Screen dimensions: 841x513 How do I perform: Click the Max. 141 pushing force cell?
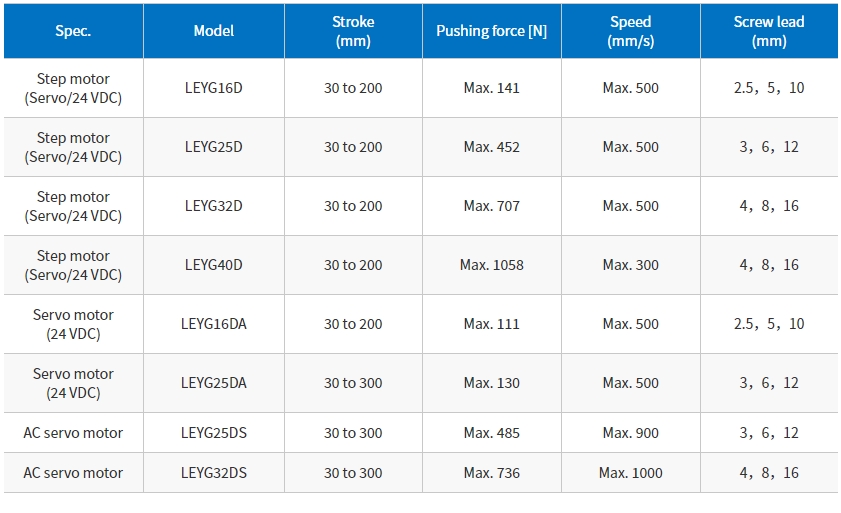492,88
